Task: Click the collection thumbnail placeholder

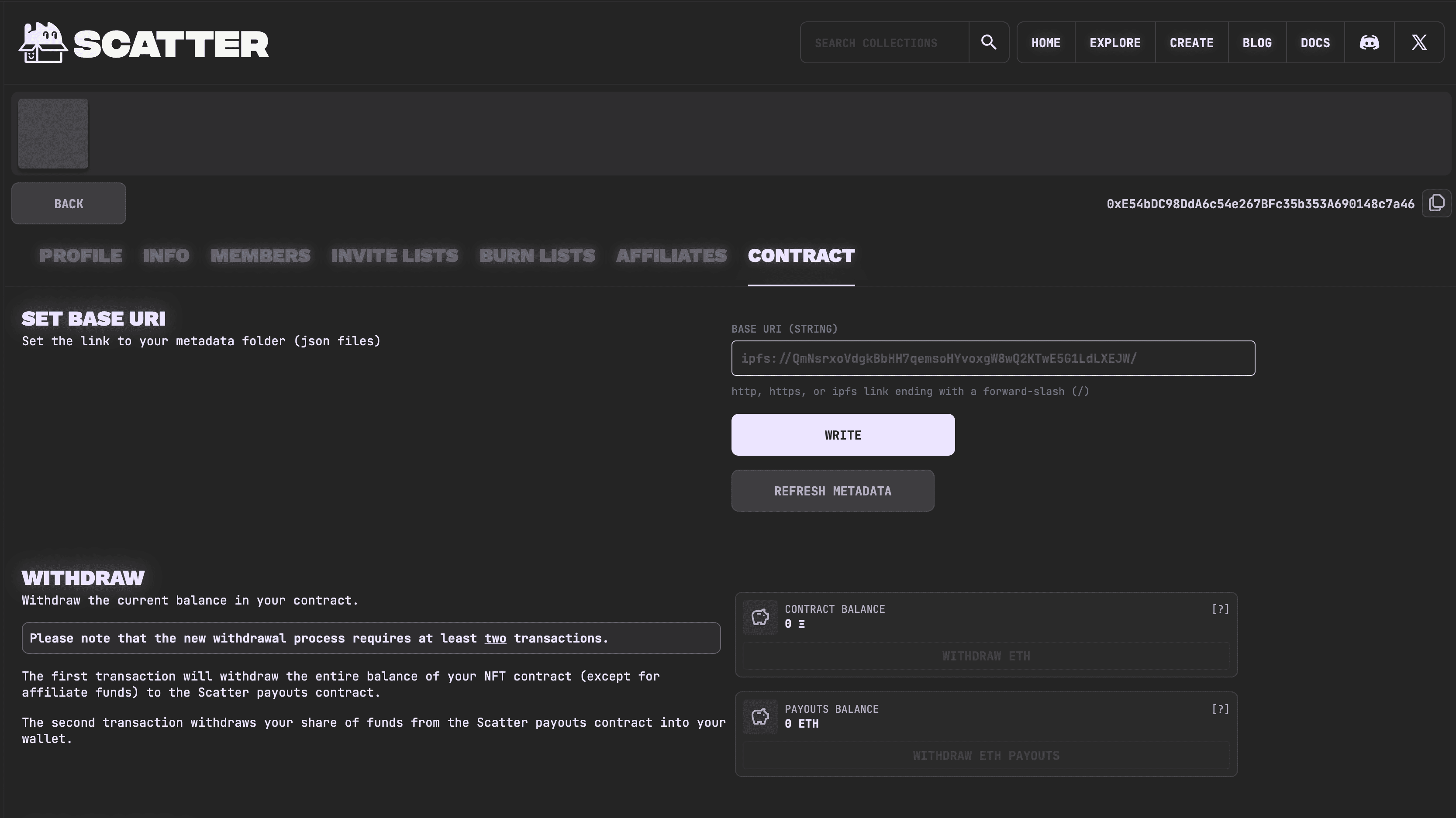Action: (x=53, y=134)
